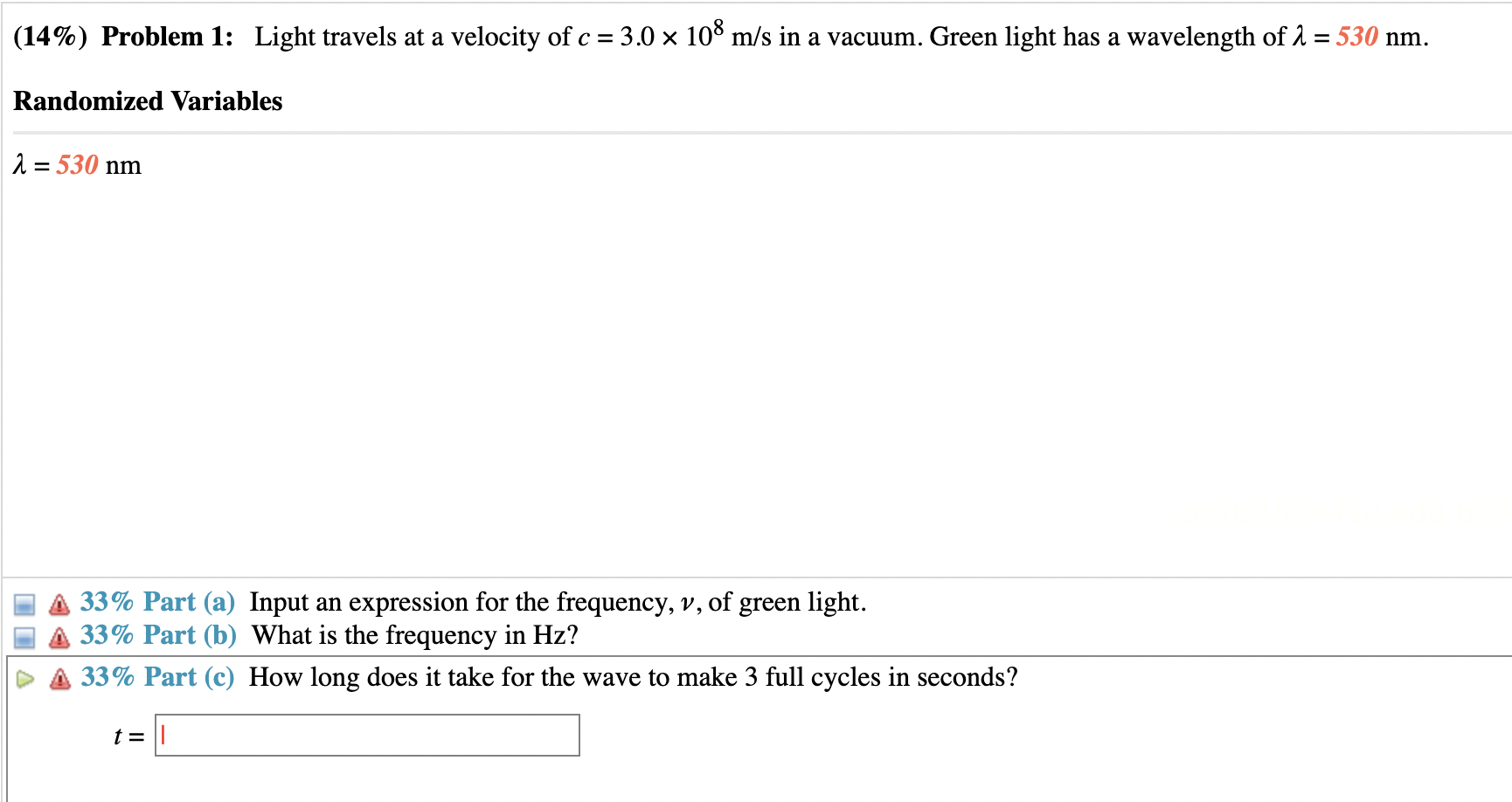Click the red warning triangle on the active part
Screen dimensions: 1512x802
click(58, 677)
